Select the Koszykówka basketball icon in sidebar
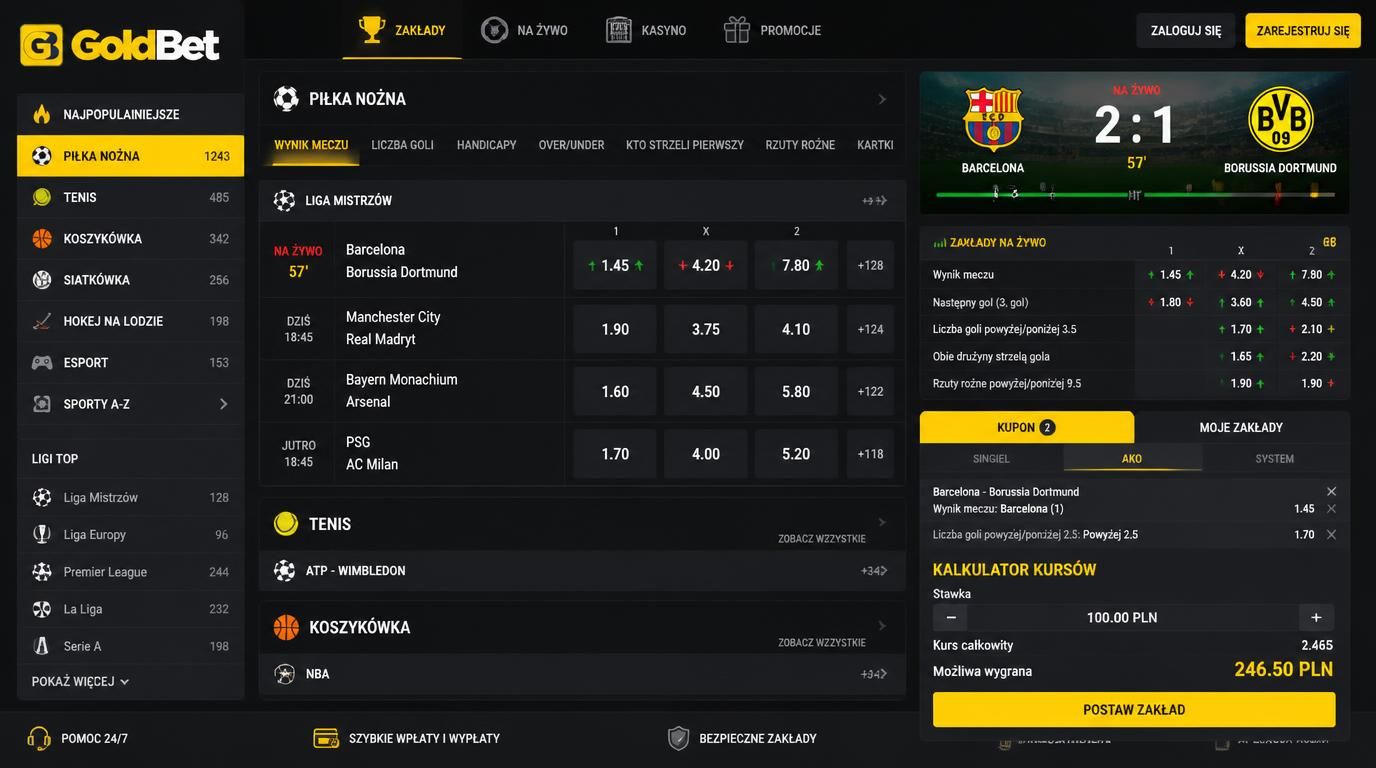 point(41,238)
